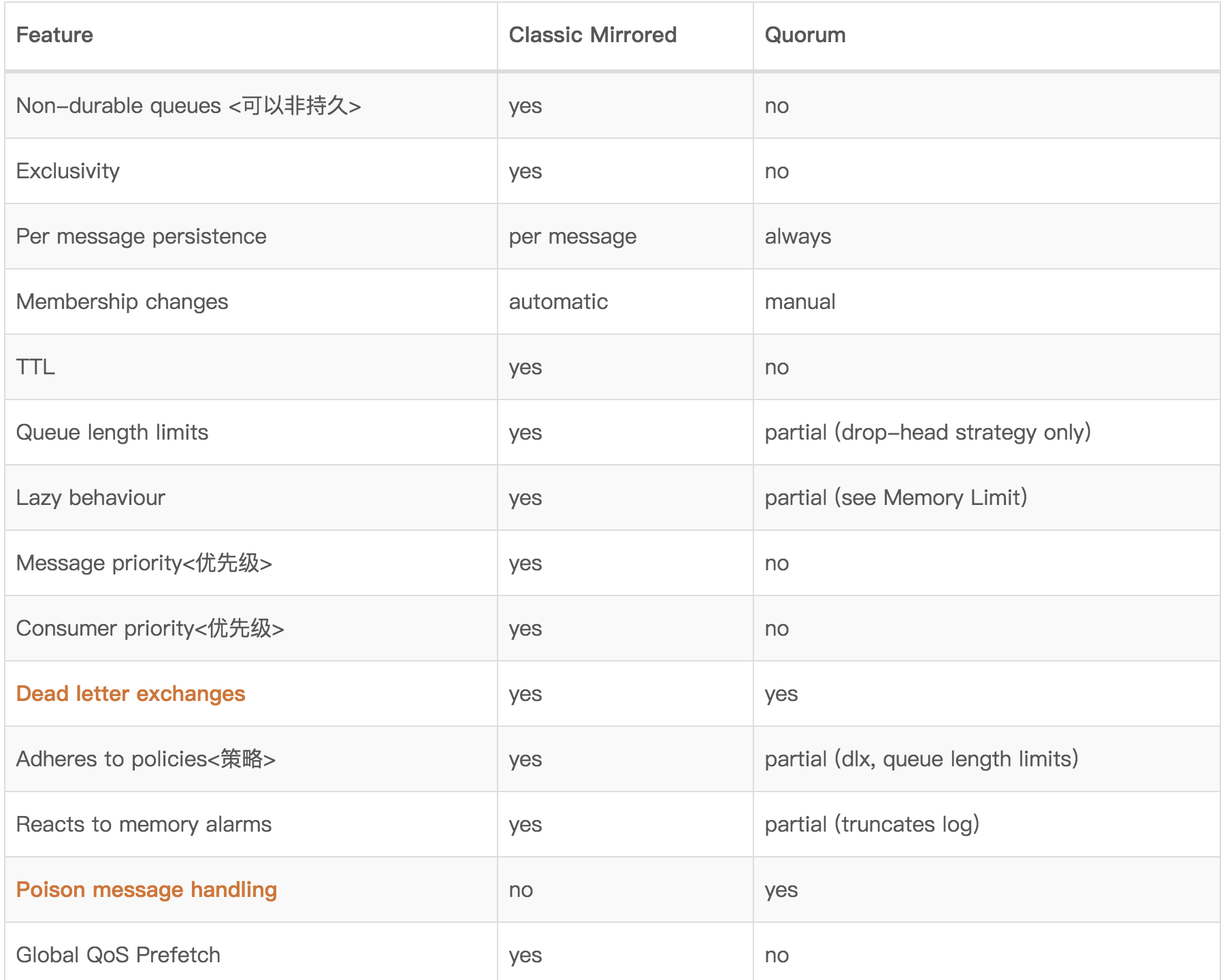Click the 'partial (drop-head strategy only)' cell
The height and width of the screenshot is (980, 1221).
(x=927, y=432)
